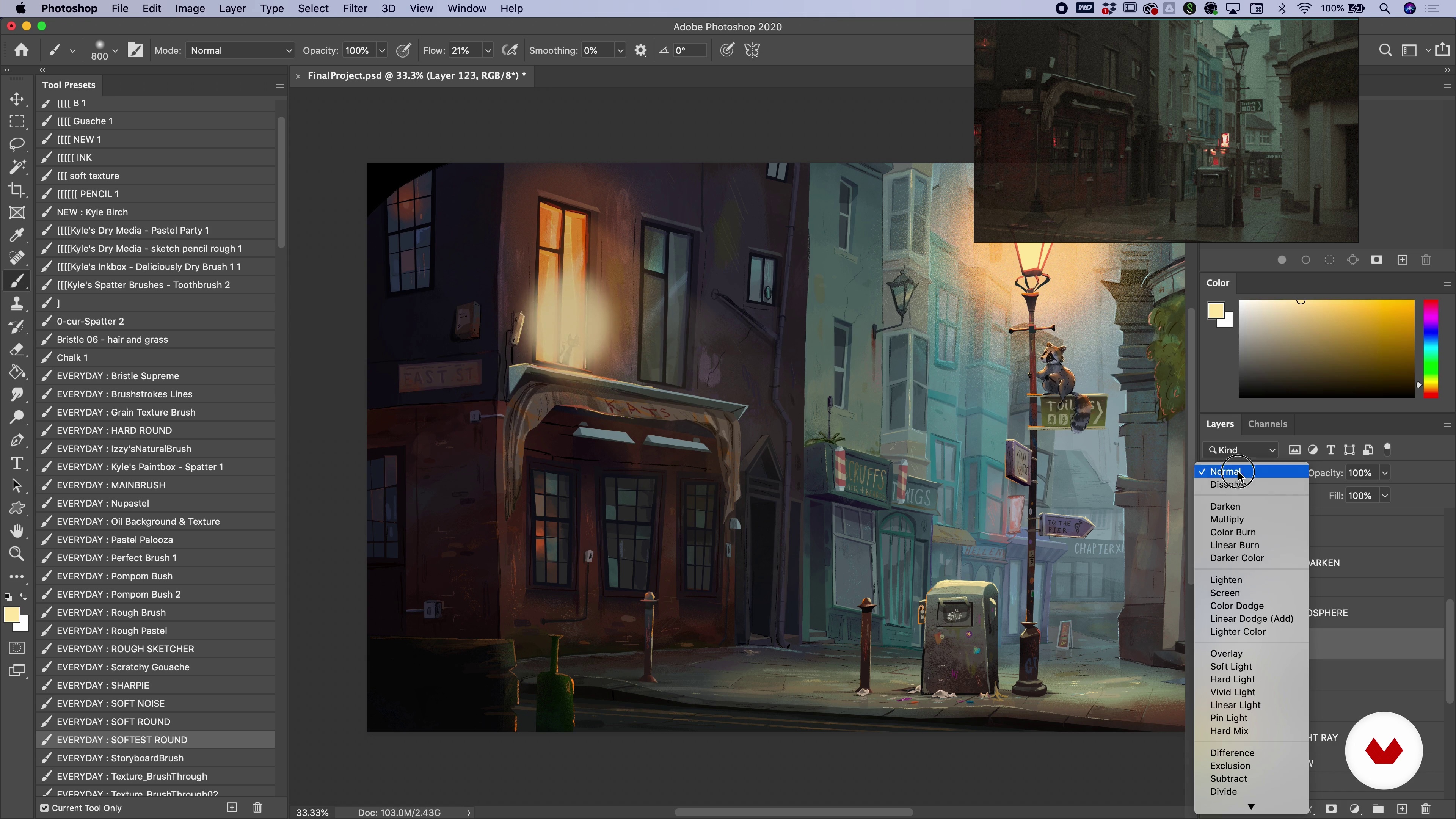1456x819 pixels.
Task: Toggle layer filtering on/off switch
Action: pos(1387,449)
